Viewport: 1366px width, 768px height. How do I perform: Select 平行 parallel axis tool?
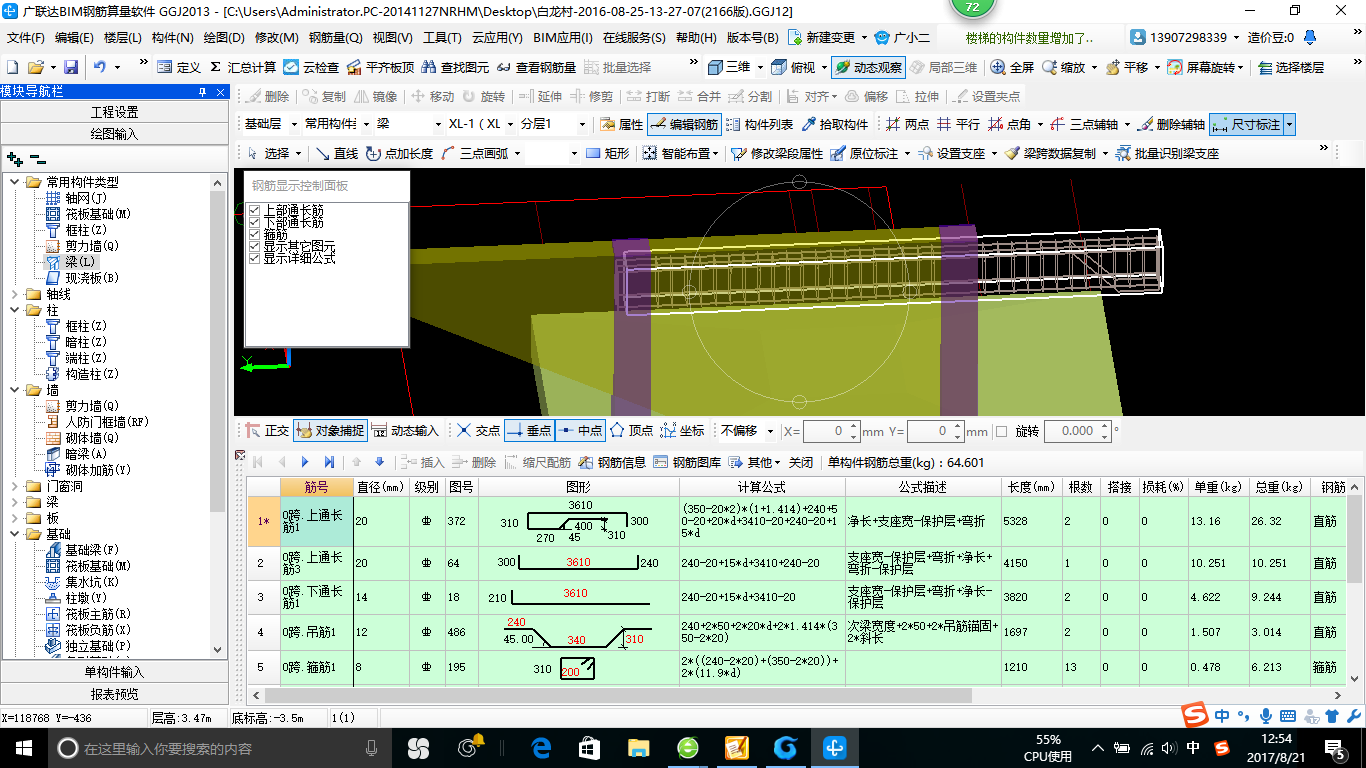click(x=958, y=125)
